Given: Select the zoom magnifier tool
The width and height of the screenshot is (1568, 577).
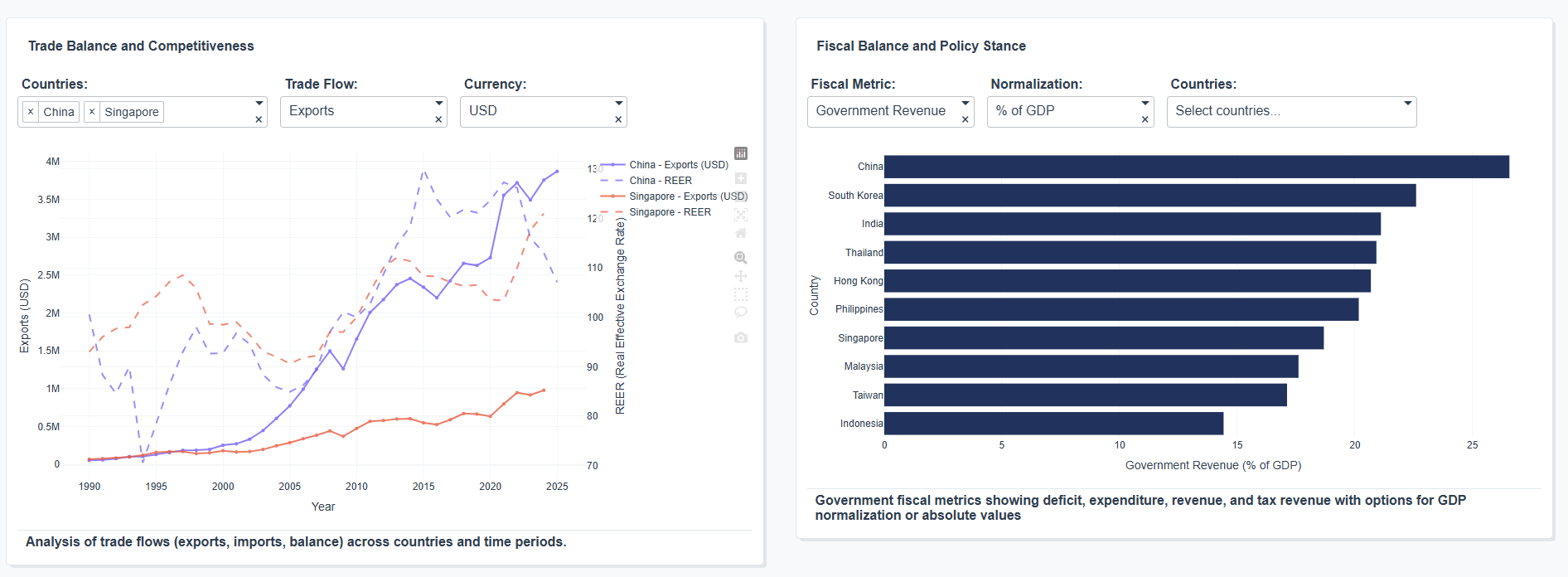Looking at the screenshot, I should click(x=741, y=258).
